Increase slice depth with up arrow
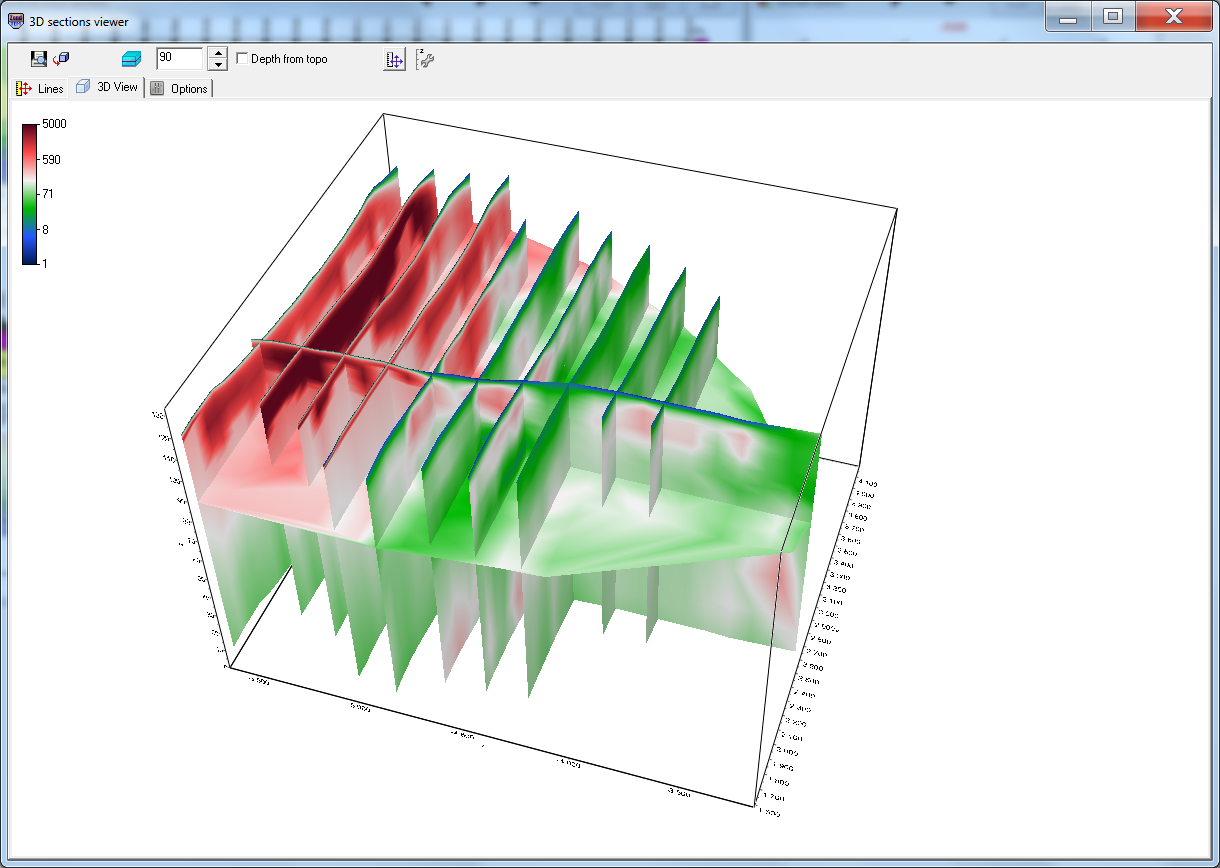The image size is (1220, 868). (x=217, y=53)
